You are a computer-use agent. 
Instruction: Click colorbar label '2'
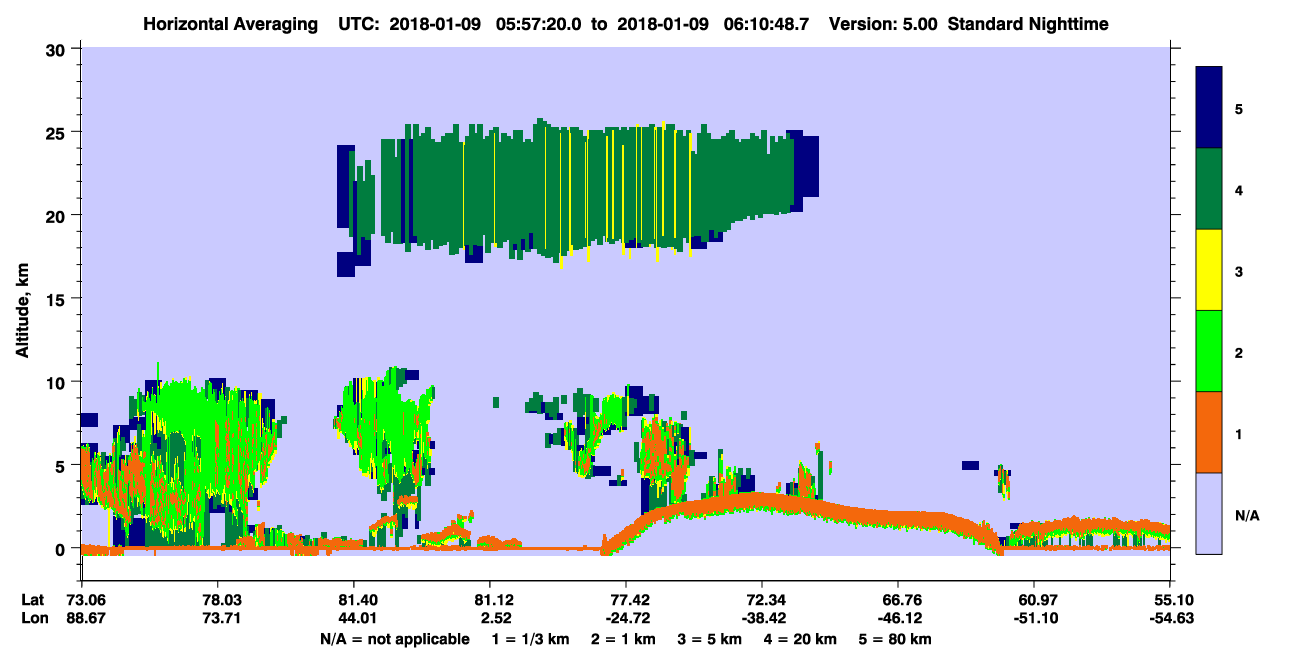click(x=1239, y=351)
